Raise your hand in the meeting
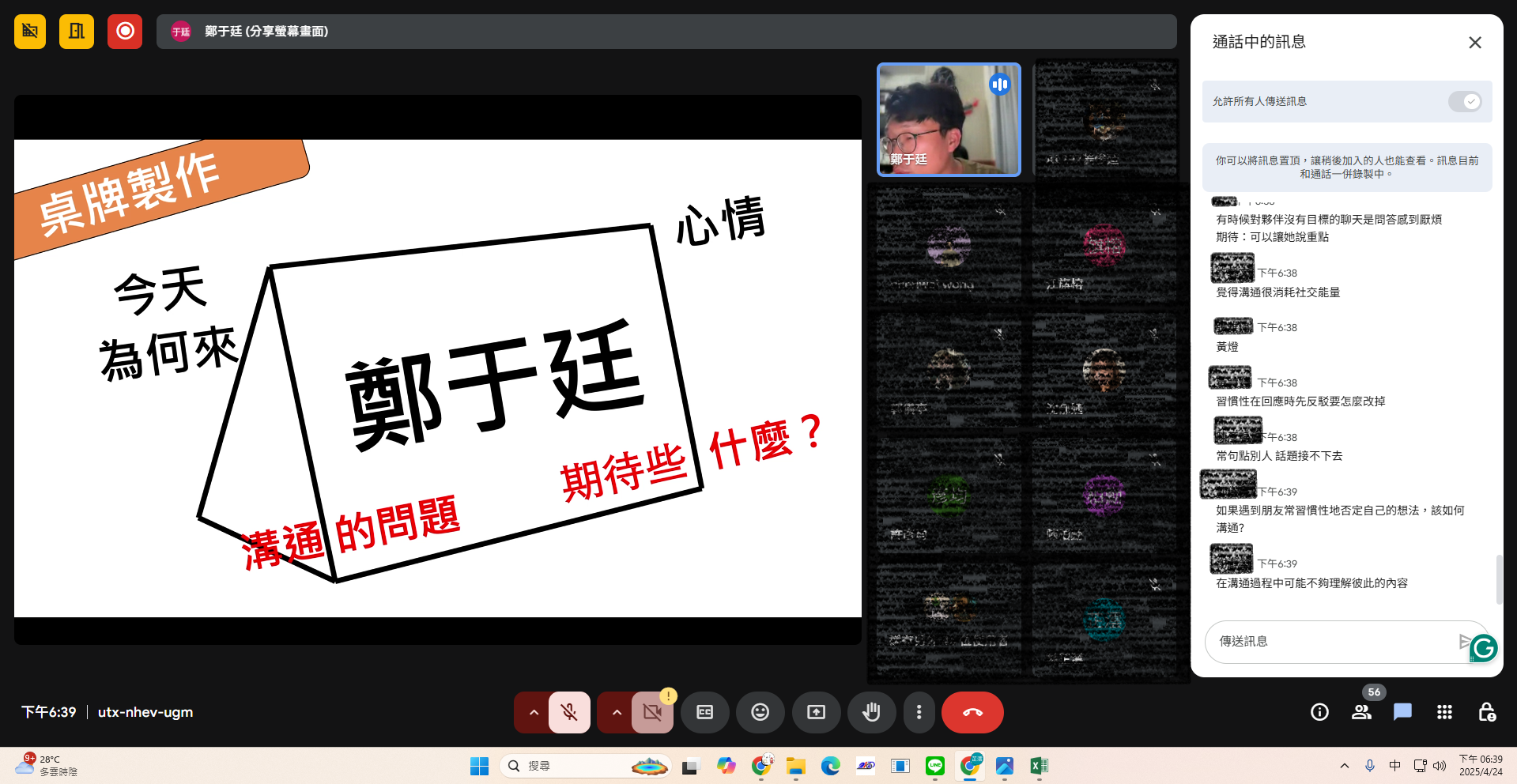 [x=871, y=712]
